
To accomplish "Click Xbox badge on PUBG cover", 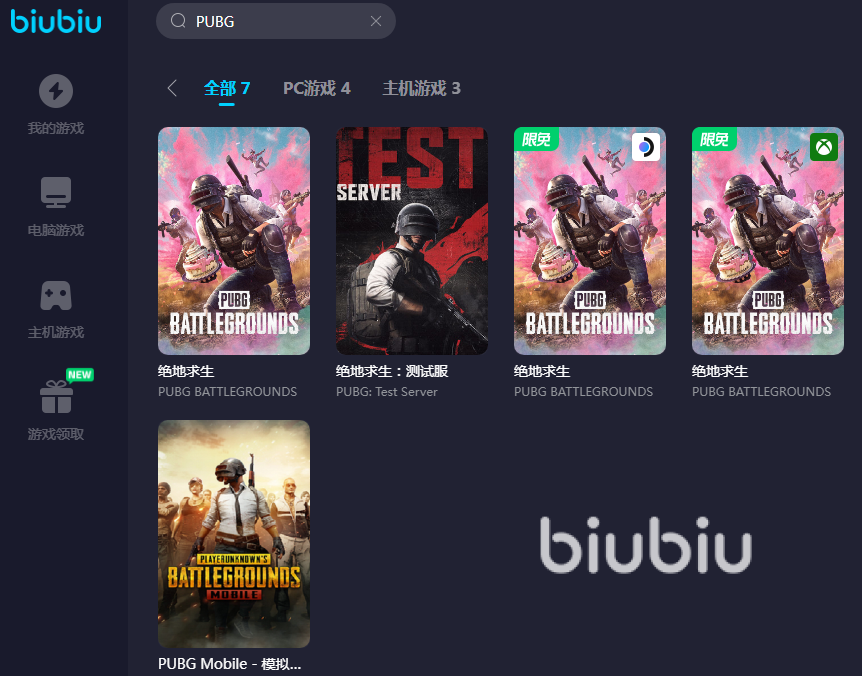I will (x=824, y=147).
